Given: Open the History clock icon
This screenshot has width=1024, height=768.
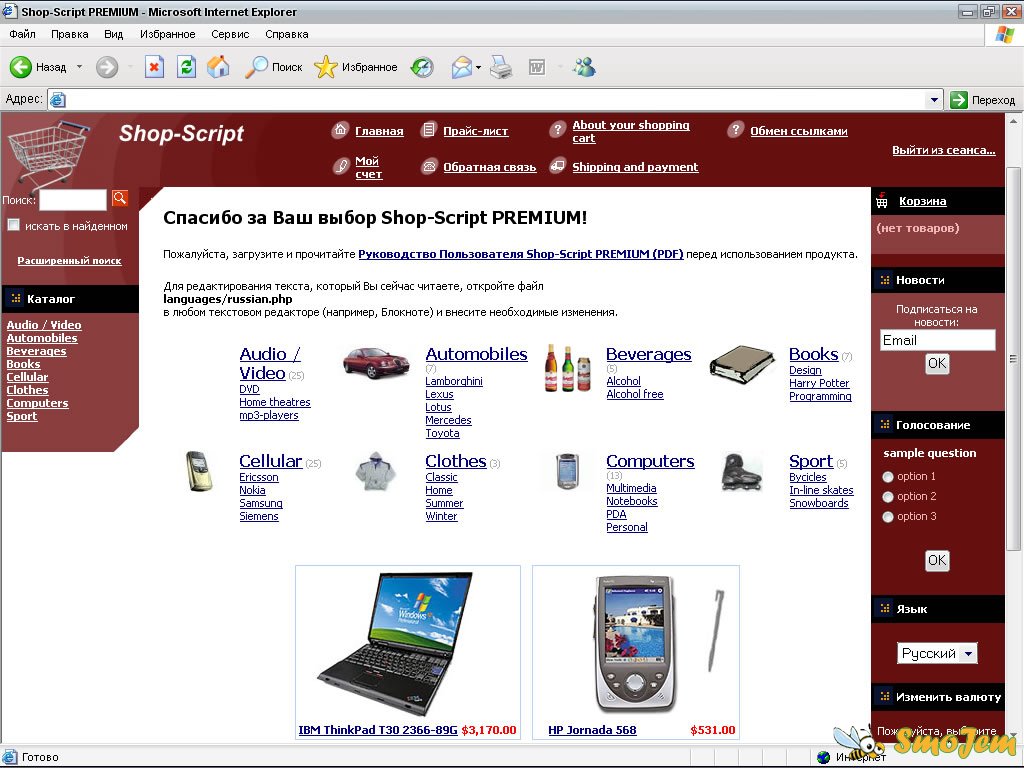Looking at the screenshot, I should [422, 67].
